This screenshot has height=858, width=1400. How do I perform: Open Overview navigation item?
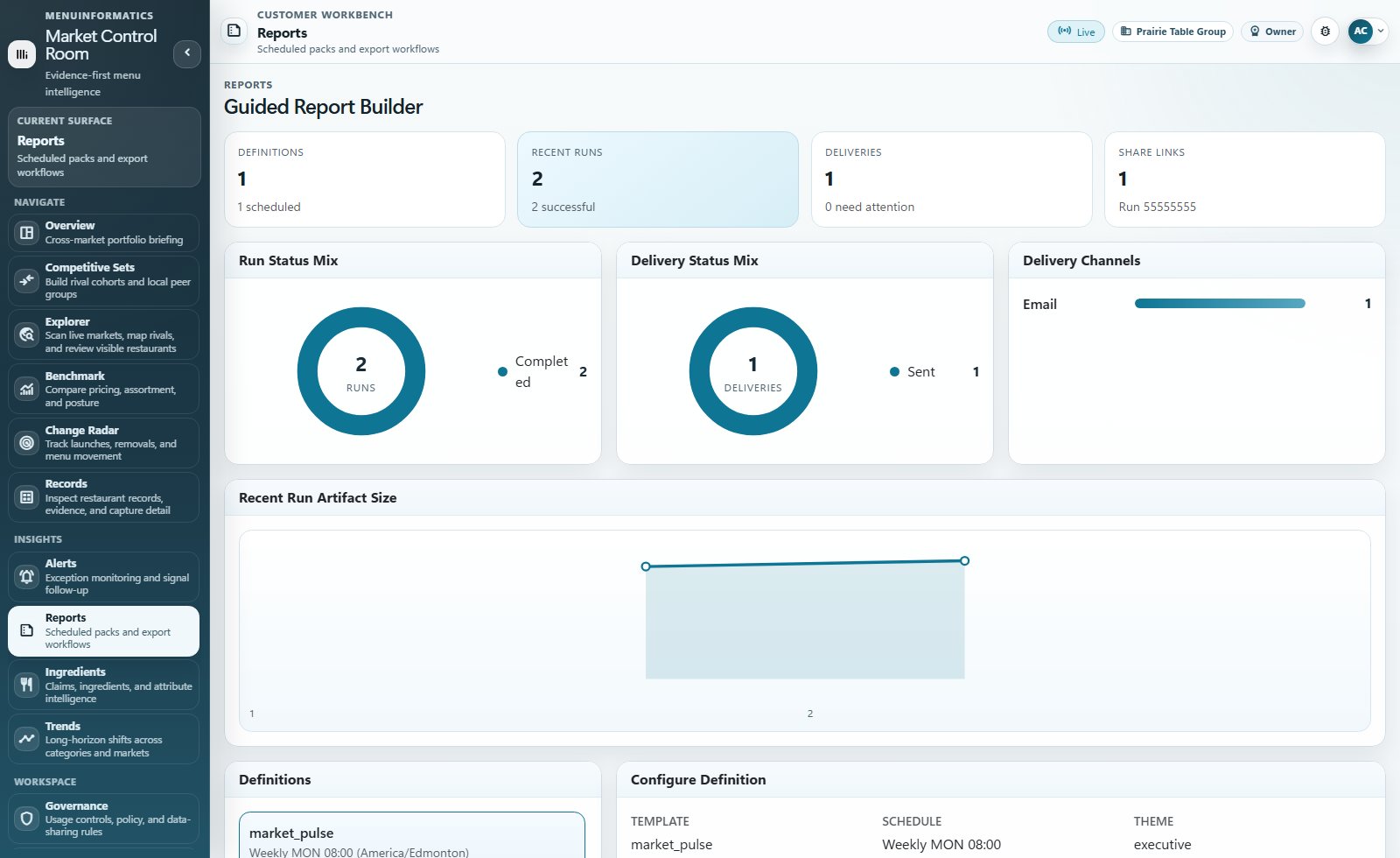103,233
